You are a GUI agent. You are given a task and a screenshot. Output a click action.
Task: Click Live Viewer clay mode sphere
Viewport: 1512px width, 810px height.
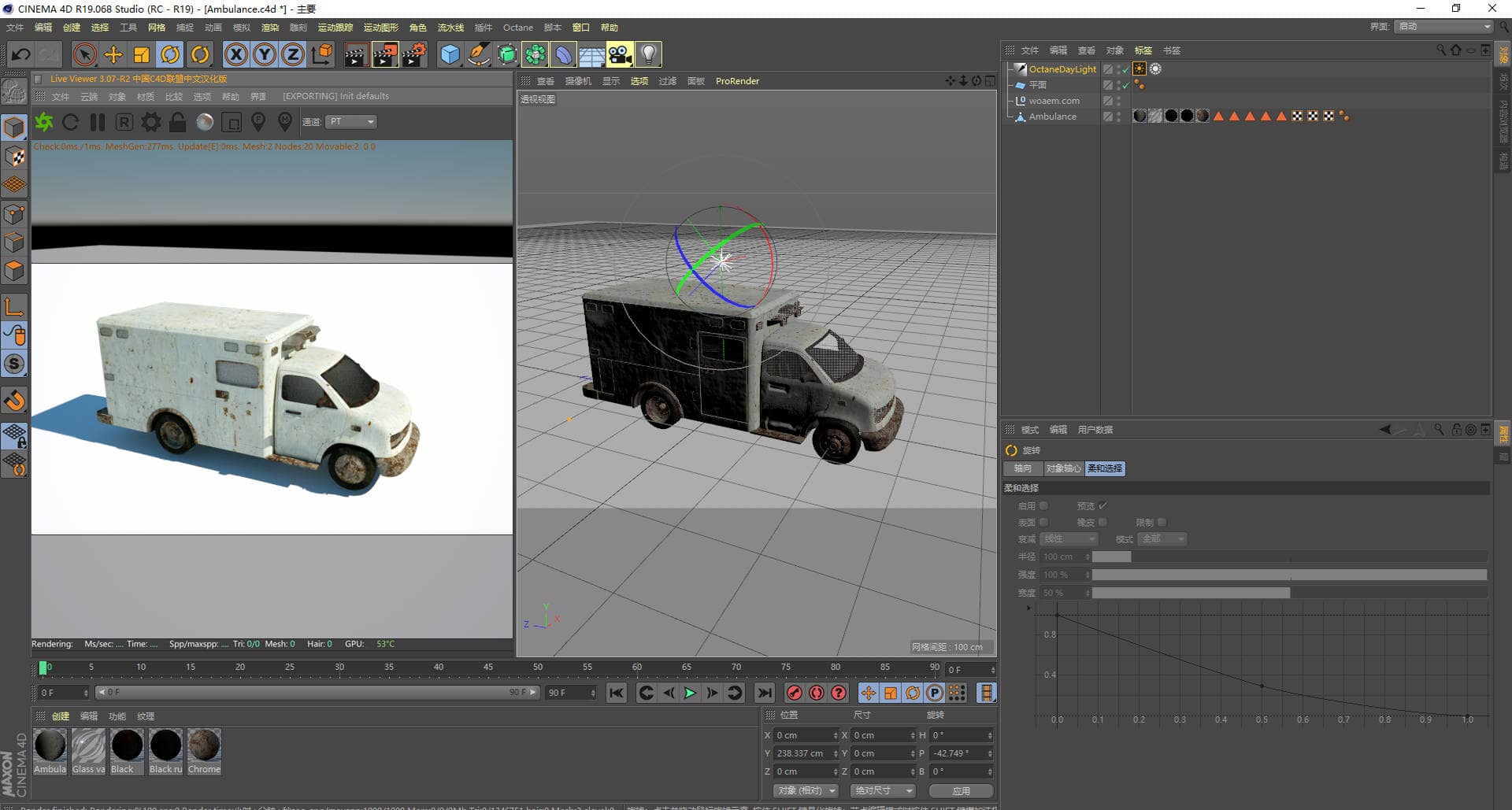[x=205, y=122]
